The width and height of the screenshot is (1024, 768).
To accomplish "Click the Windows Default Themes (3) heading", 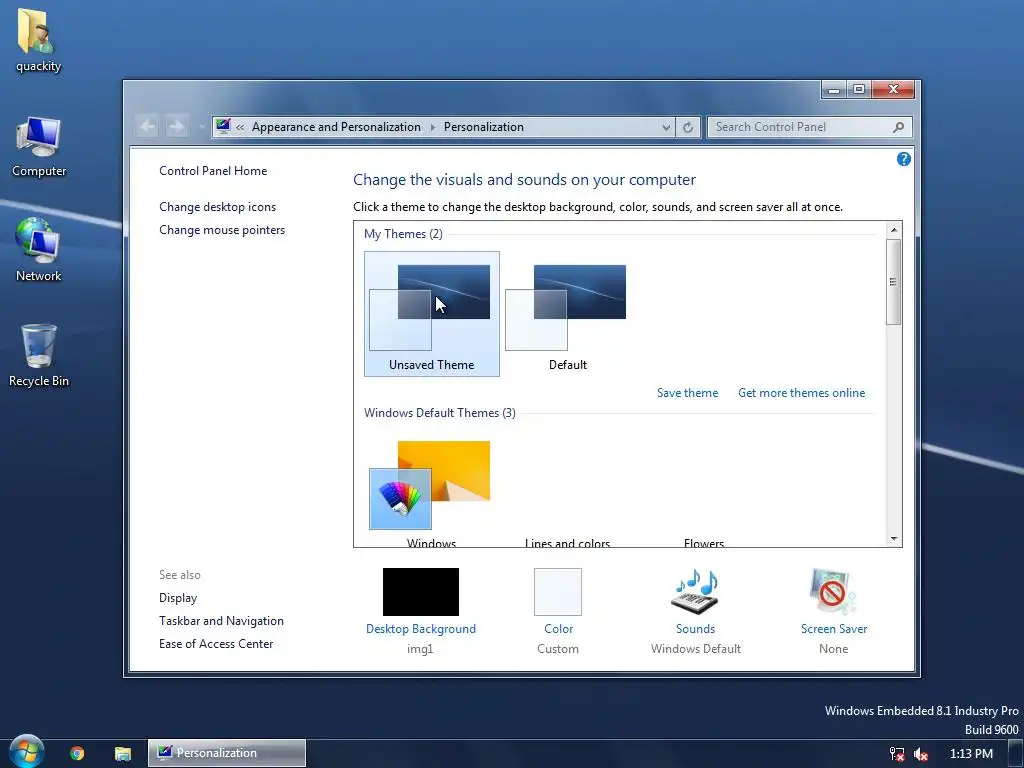I will (x=440, y=413).
